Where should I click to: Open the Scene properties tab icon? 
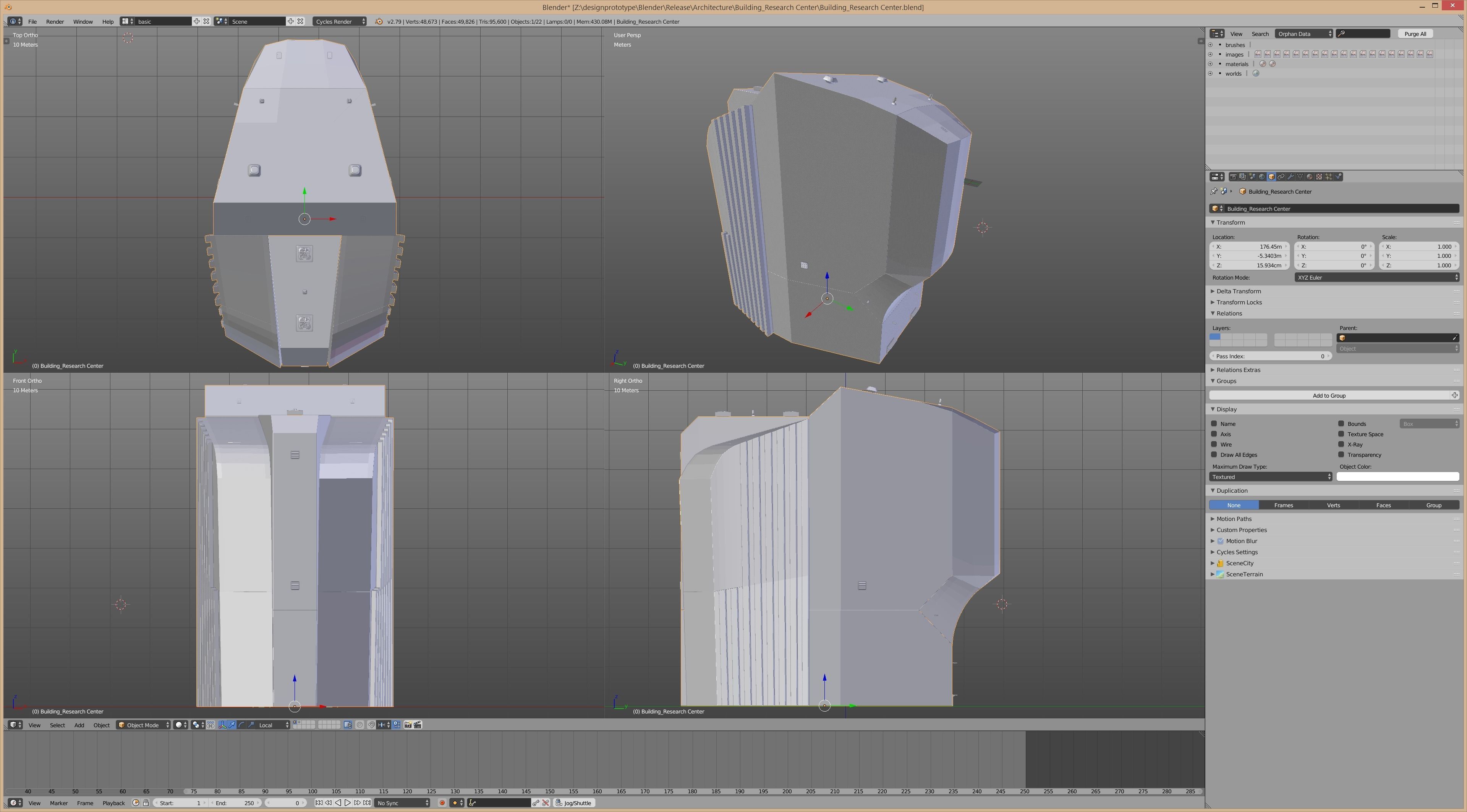tap(1252, 176)
